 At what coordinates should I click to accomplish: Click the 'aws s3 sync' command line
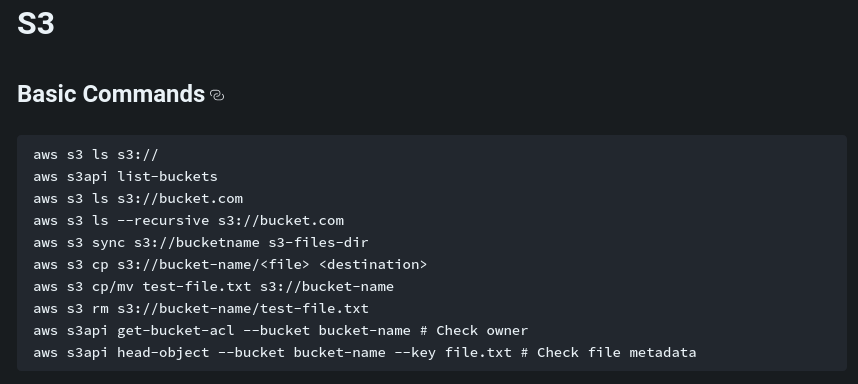click(201, 242)
